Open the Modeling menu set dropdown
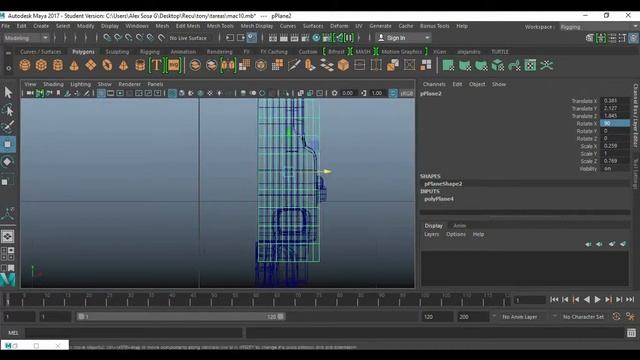640x360 pixels. tap(26, 38)
